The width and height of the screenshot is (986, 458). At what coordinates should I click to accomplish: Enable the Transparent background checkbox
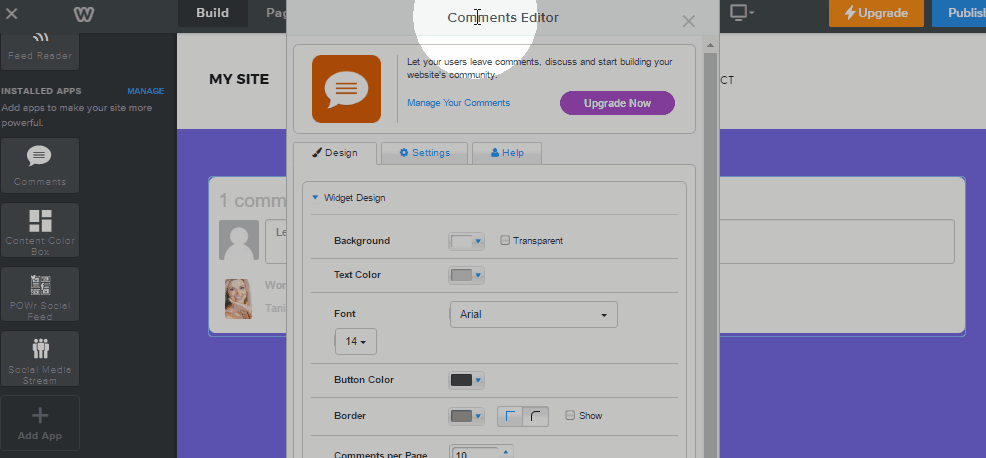(505, 240)
